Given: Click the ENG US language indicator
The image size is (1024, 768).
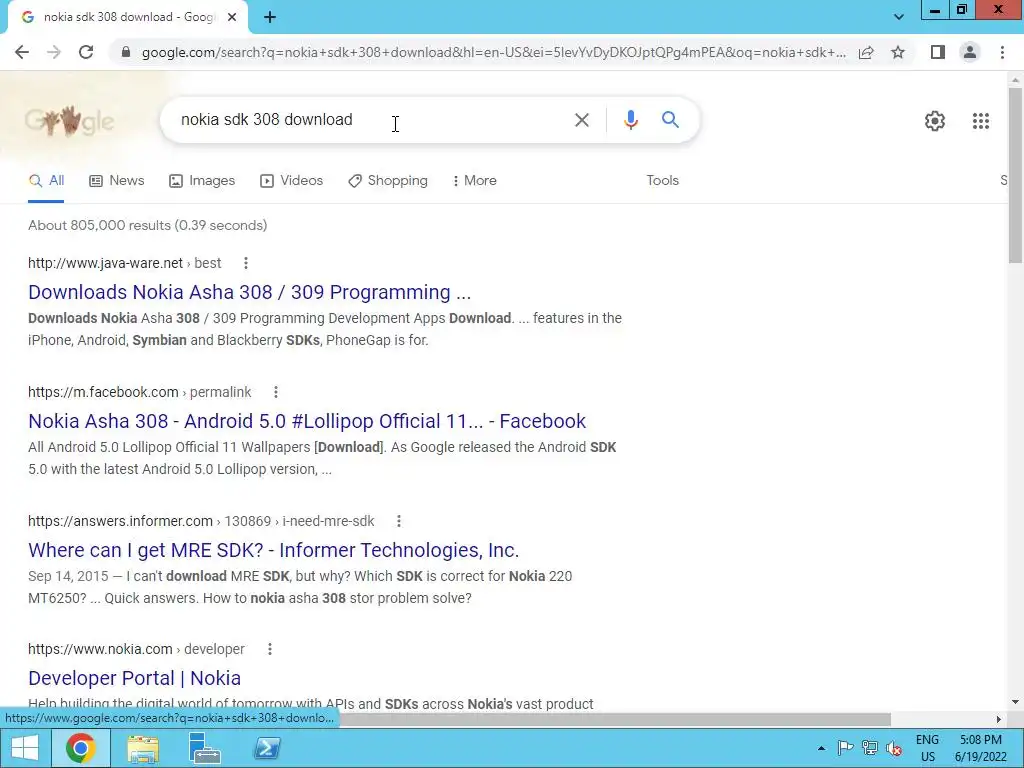Looking at the screenshot, I should pyautogui.click(x=927, y=748).
